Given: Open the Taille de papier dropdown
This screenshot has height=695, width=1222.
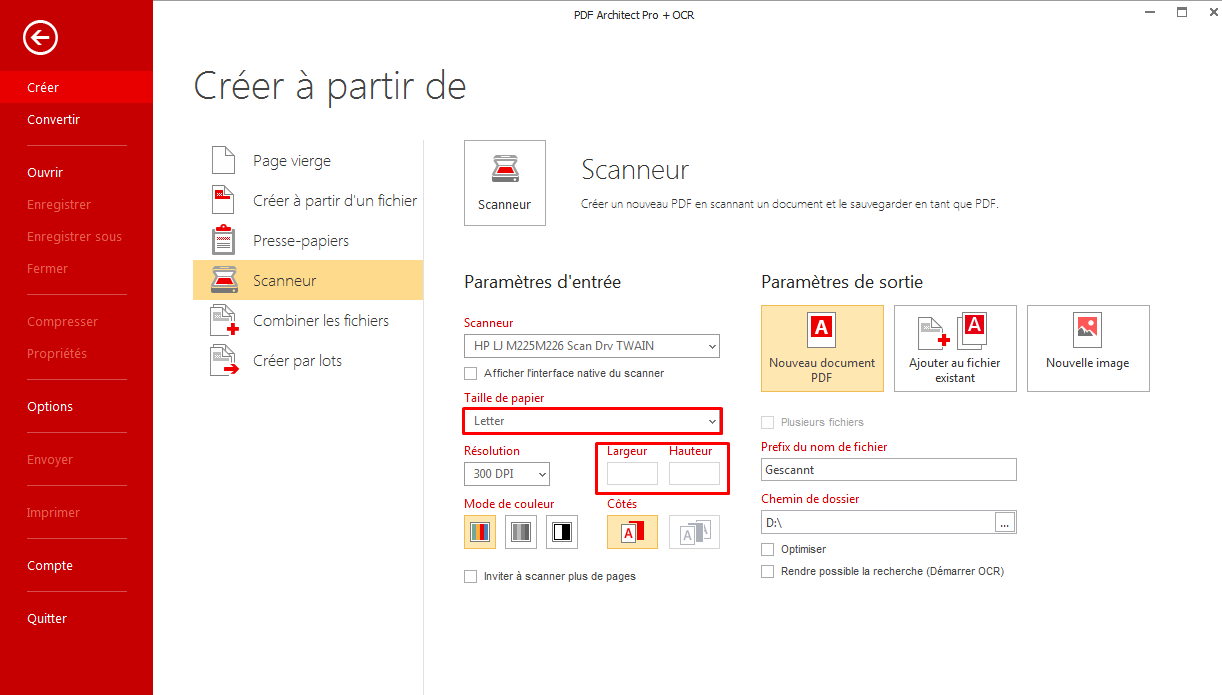Looking at the screenshot, I should [x=592, y=421].
